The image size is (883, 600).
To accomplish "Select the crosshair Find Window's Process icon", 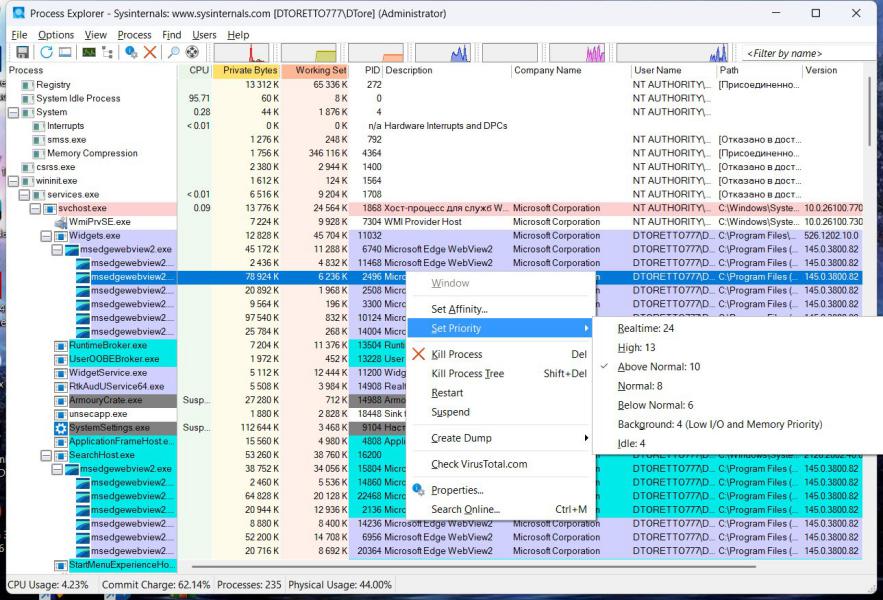I will click(x=192, y=52).
